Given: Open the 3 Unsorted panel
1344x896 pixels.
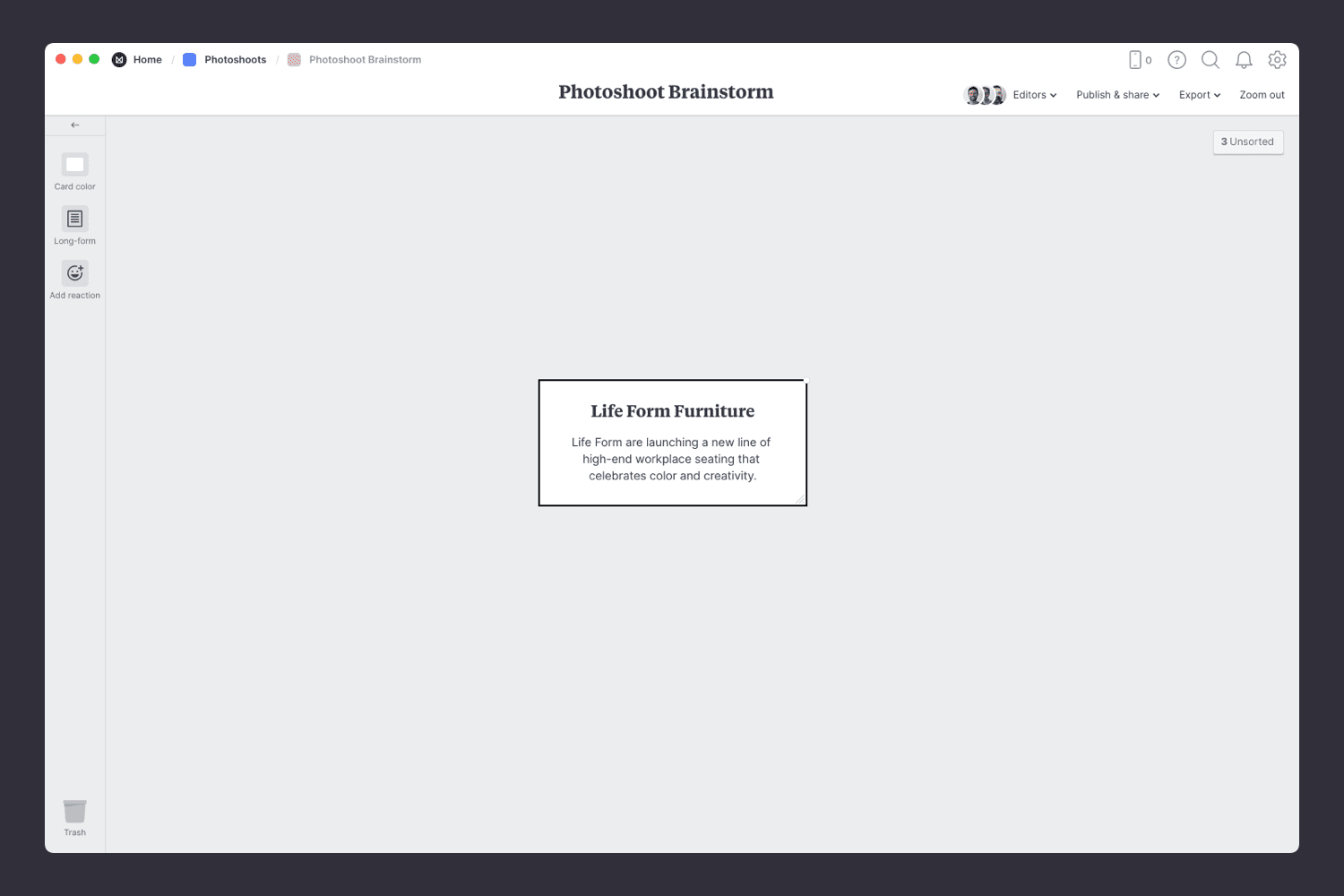Looking at the screenshot, I should [x=1247, y=142].
